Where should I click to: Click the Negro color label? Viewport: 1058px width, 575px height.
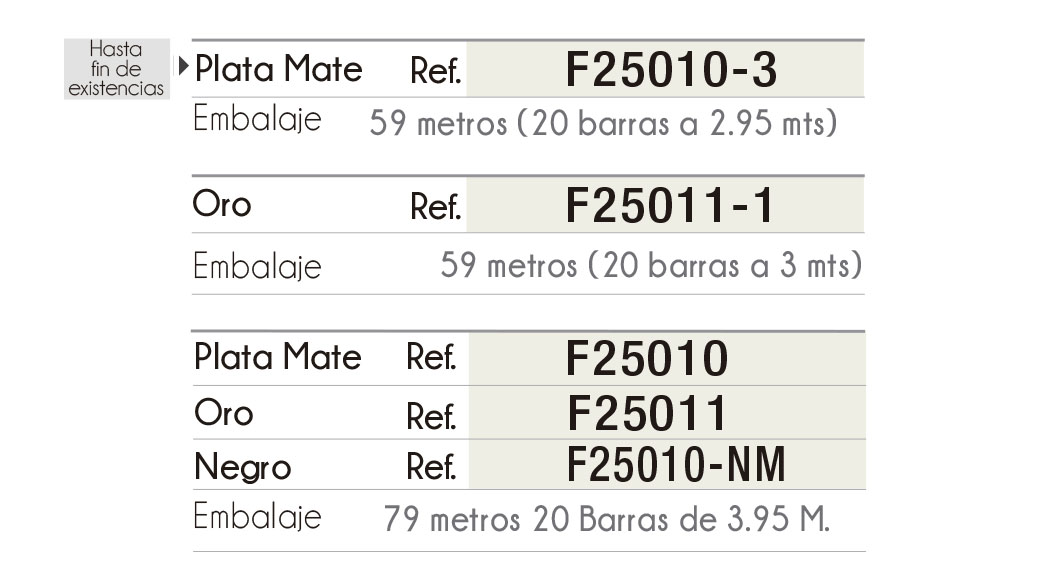point(242,467)
